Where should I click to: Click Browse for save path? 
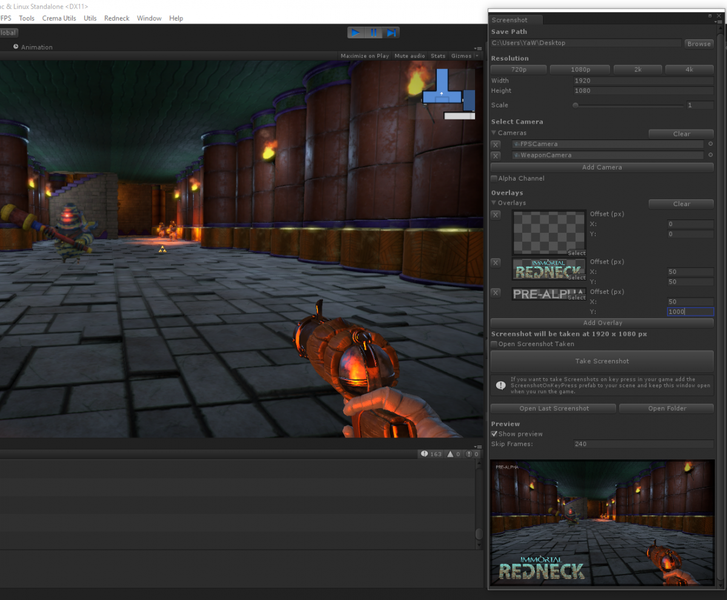click(x=699, y=44)
